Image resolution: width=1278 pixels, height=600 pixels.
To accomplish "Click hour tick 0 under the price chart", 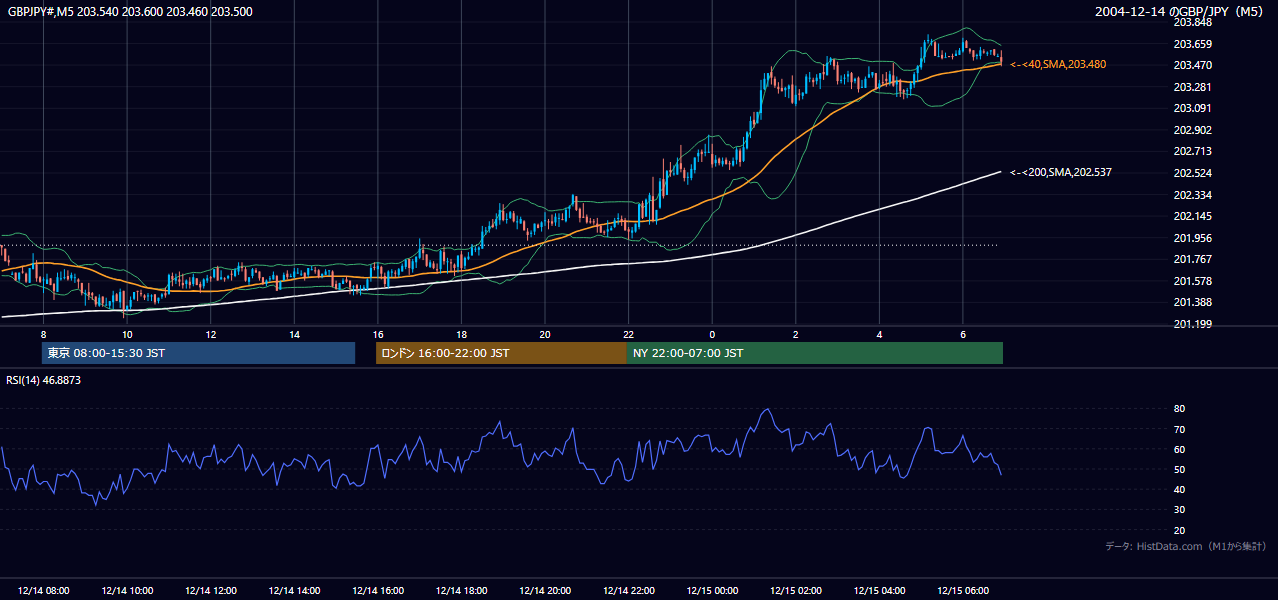I will [712, 334].
